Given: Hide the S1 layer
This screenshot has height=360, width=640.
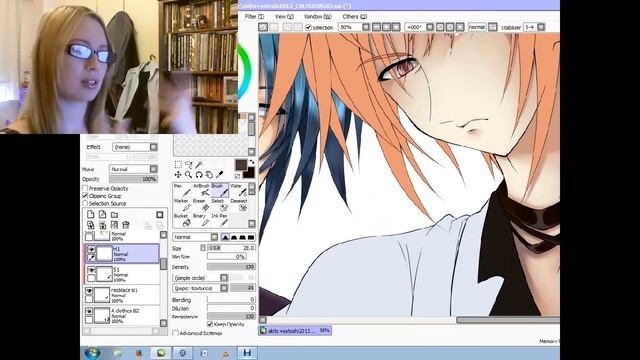Looking at the screenshot, I should [91, 270].
